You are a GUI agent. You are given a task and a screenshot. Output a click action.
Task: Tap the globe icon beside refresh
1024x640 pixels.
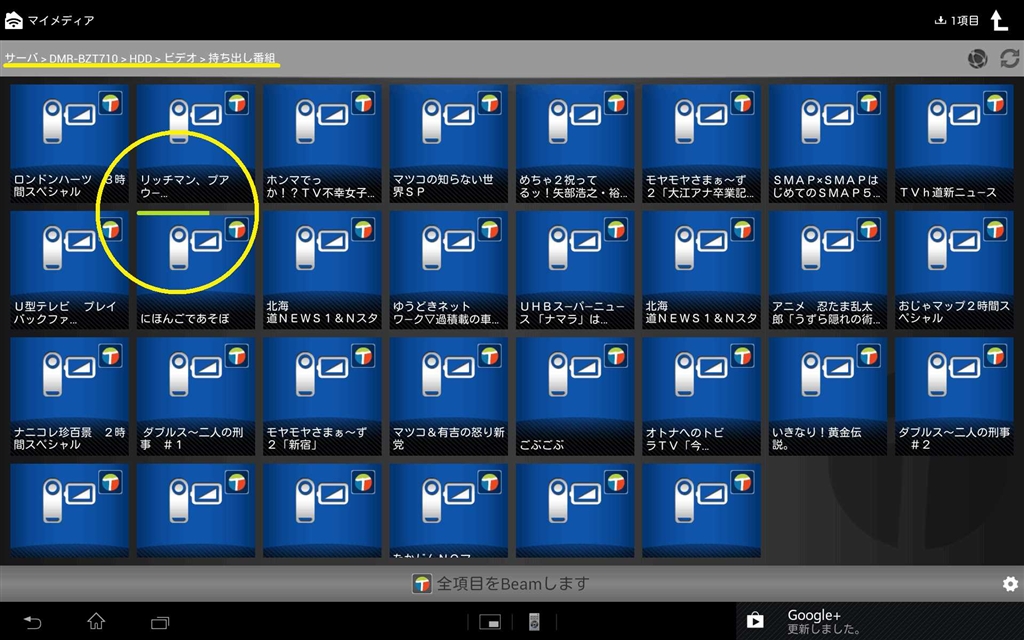point(977,59)
